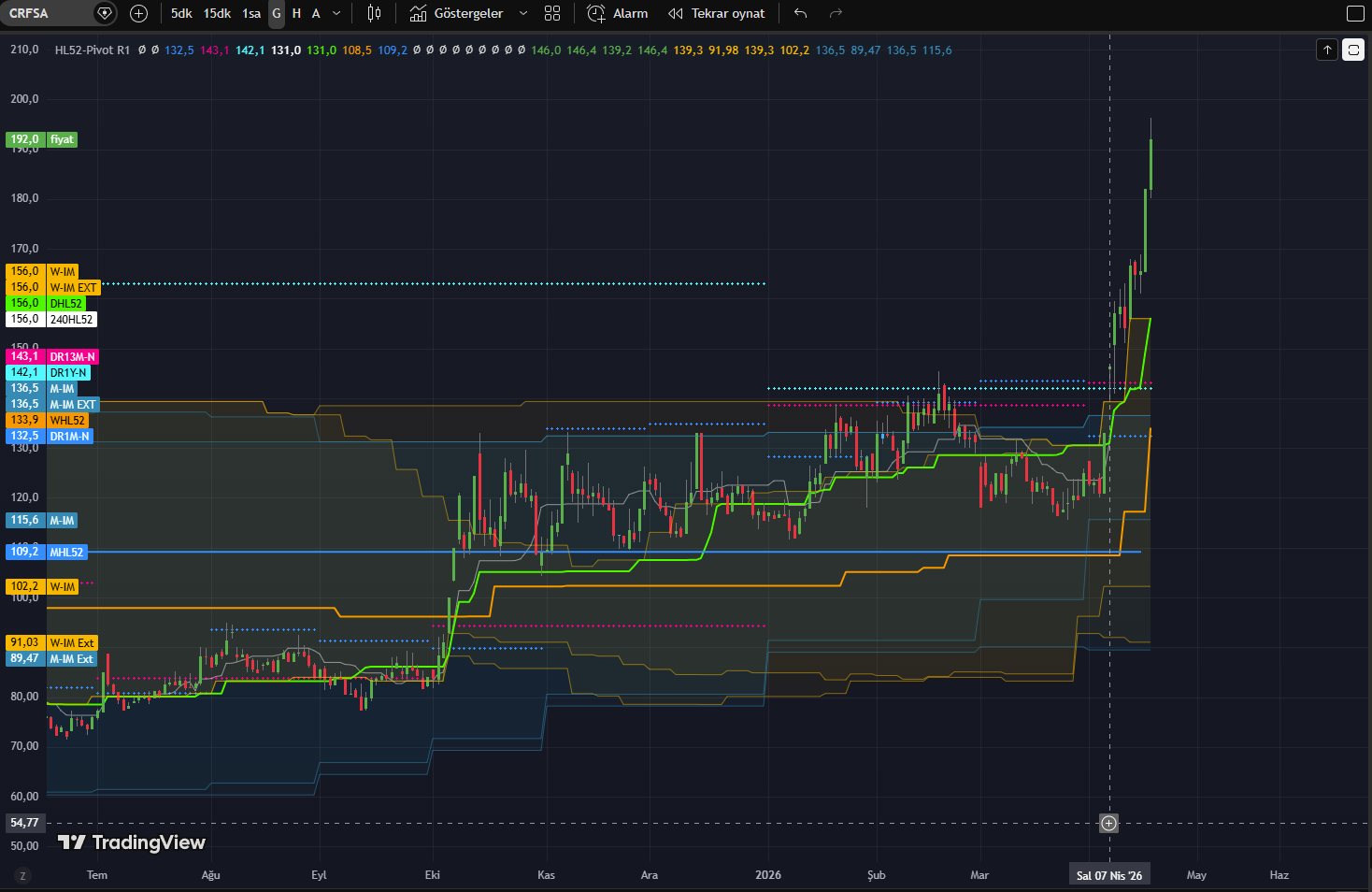Switch to the 15dk timeframe
The height and width of the screenshot is (892, 1372).
(x=217, y=13)
